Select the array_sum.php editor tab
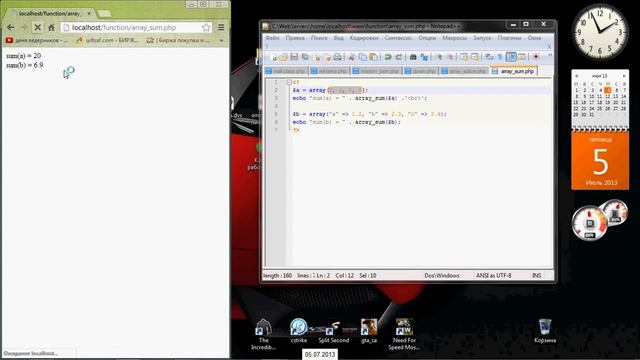The image size is (640, 360). 514,71
